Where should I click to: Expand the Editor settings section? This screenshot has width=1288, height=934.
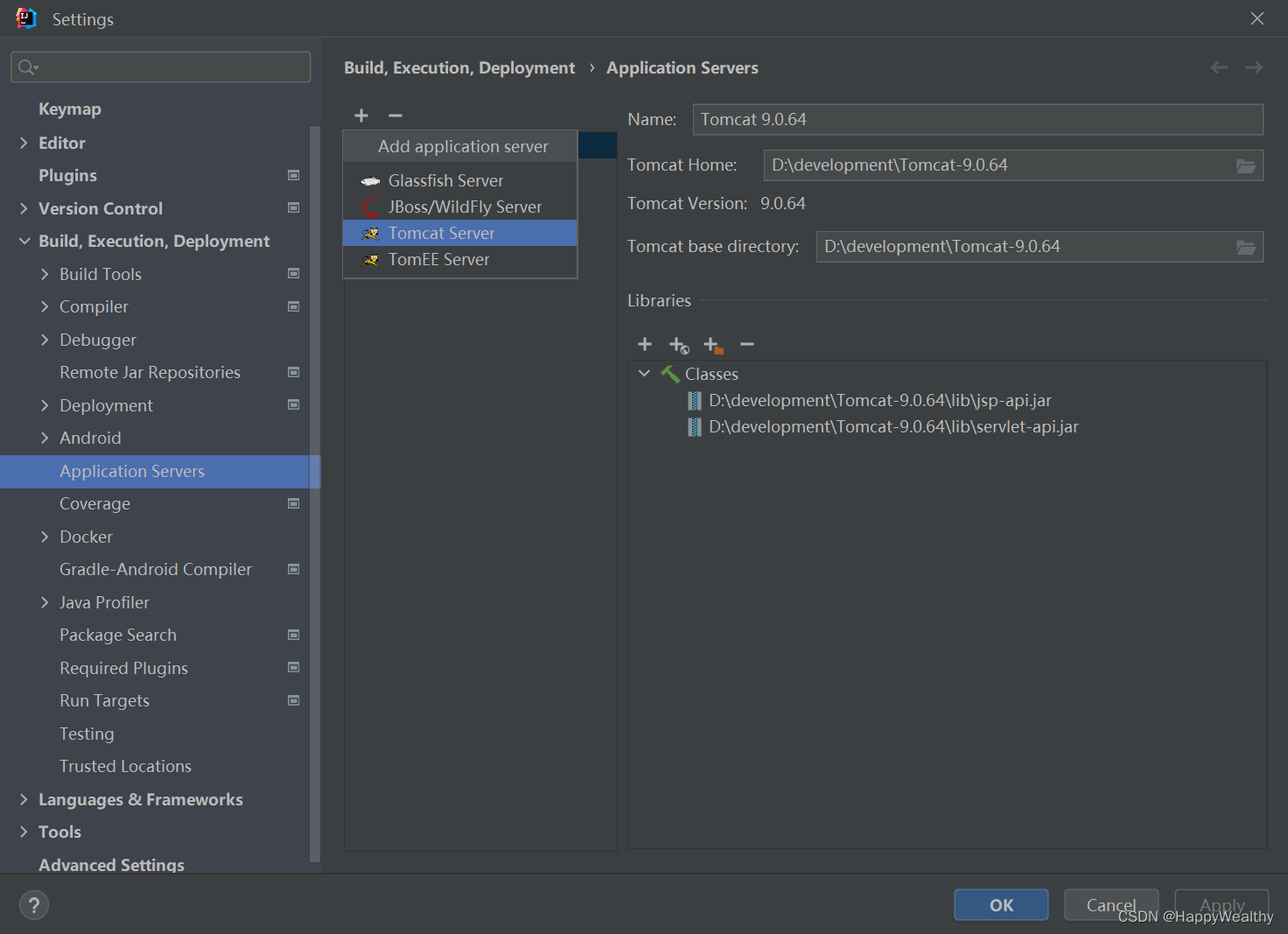tap(24, 143)
